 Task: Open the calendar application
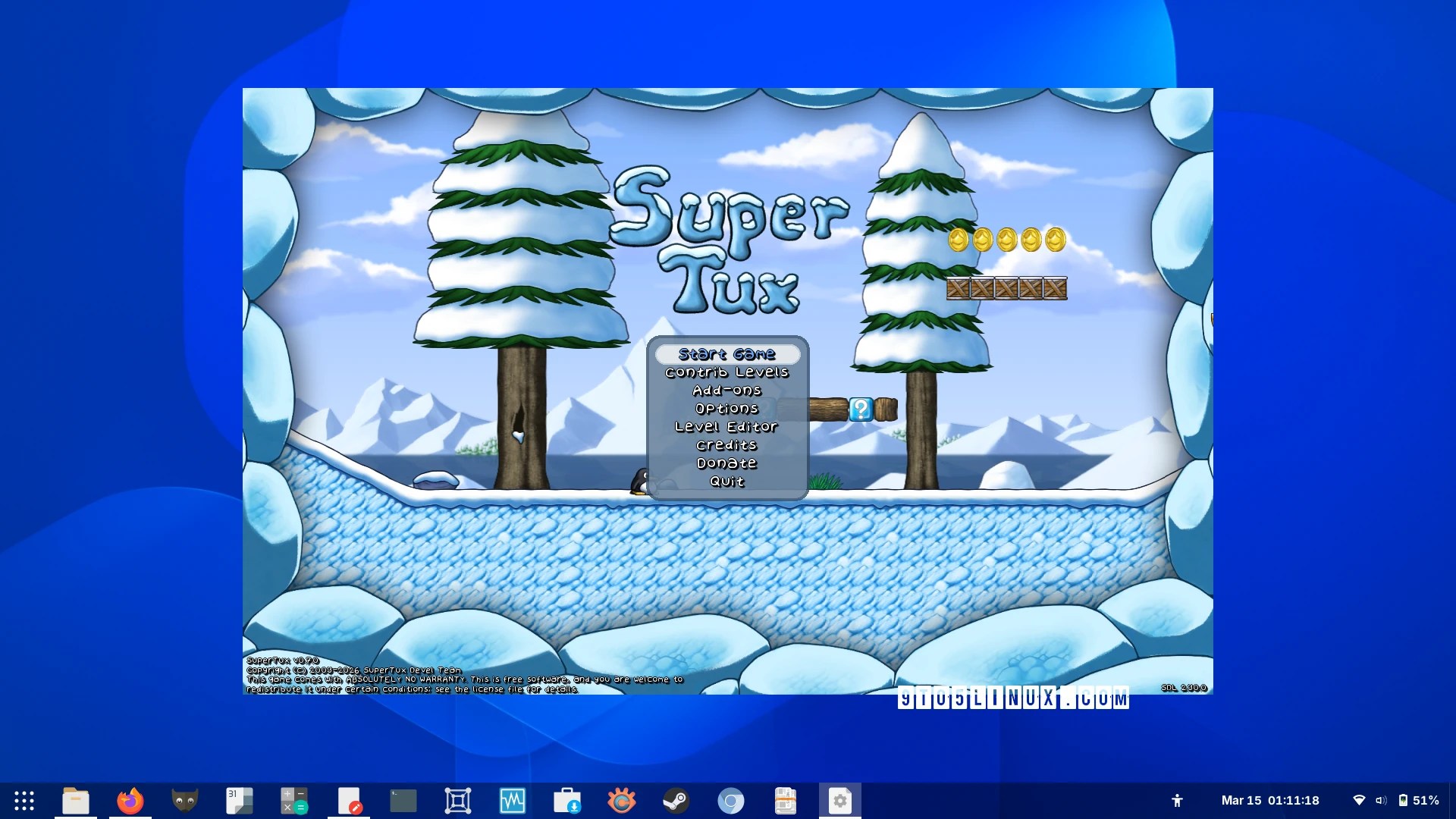click(237, 800)
